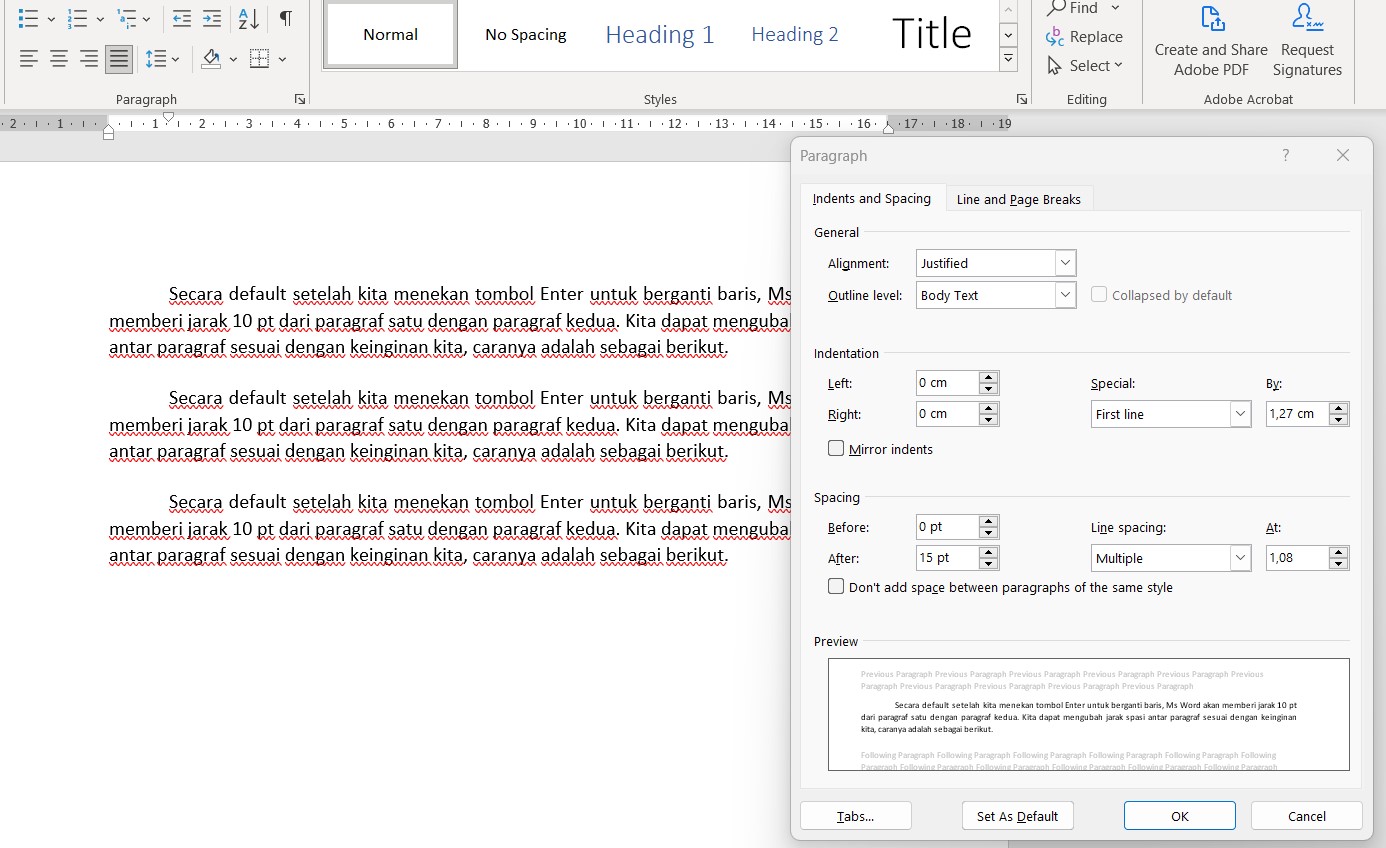Screen dimensions: 1386x848
Task: Confirm settings with the OK button
Action: pyautogui.click(x=1179, y=815)
